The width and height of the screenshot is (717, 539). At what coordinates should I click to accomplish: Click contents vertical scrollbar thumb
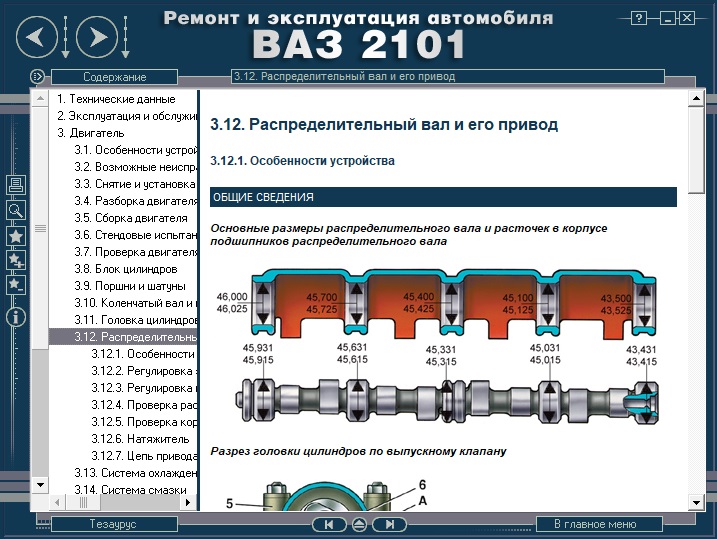pos(40,228)
